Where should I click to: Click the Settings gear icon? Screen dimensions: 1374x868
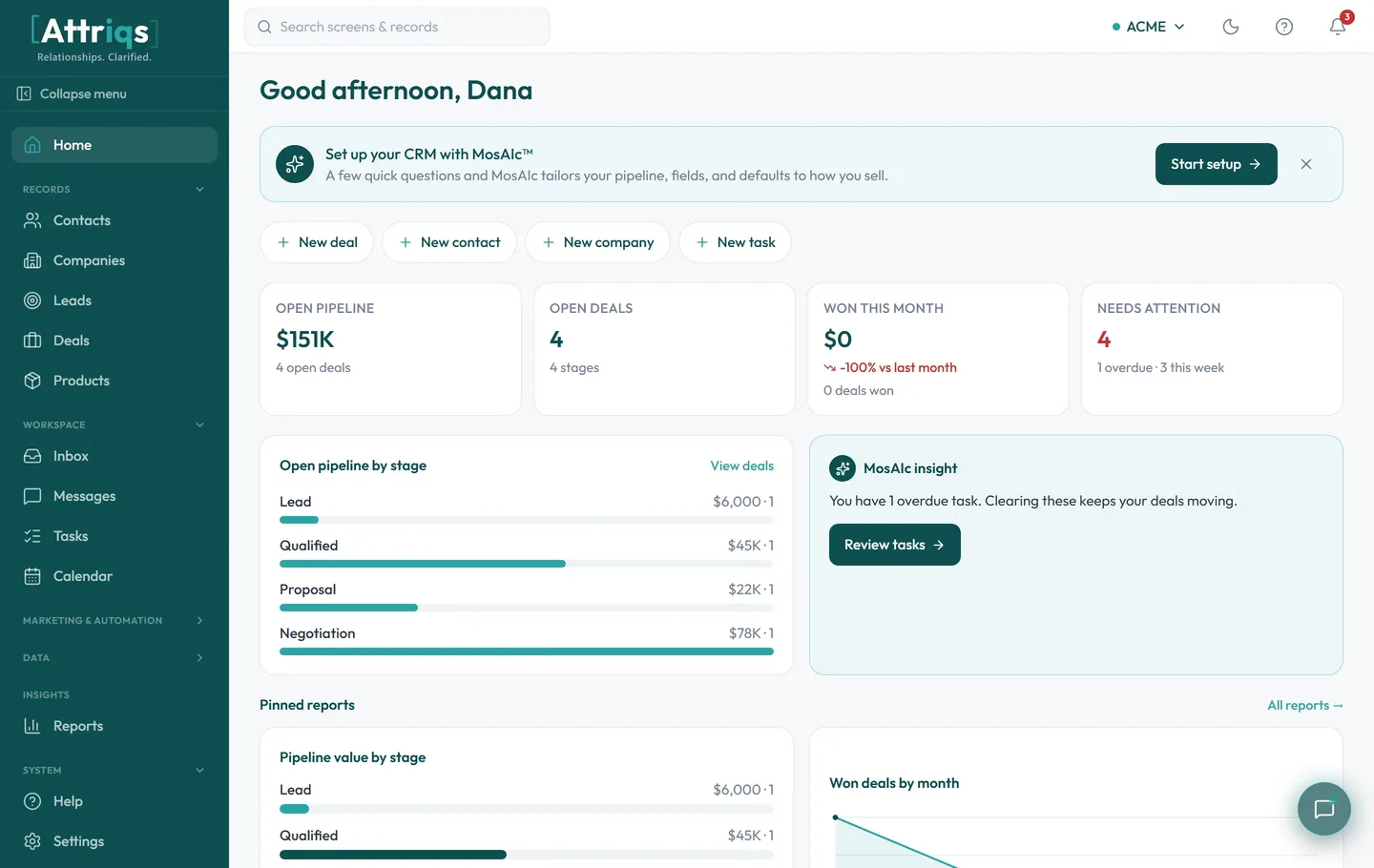click(x=32, y=841)
